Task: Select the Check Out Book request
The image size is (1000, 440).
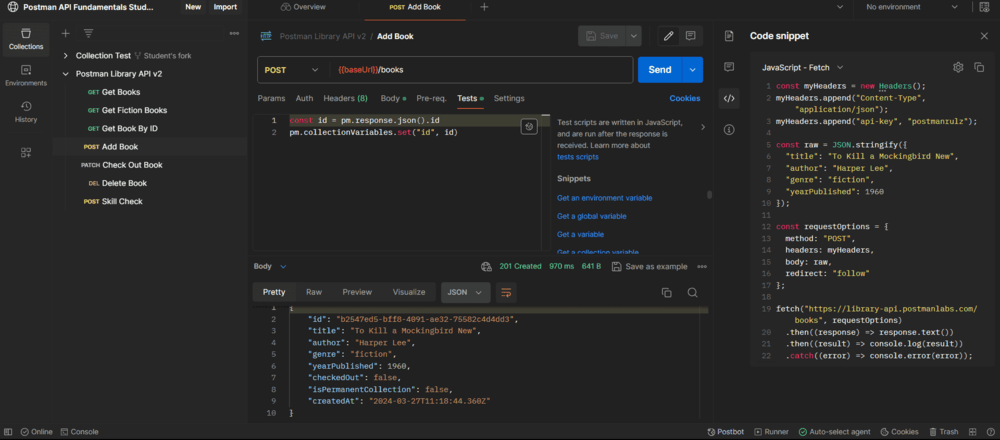Action: (132, 165)
